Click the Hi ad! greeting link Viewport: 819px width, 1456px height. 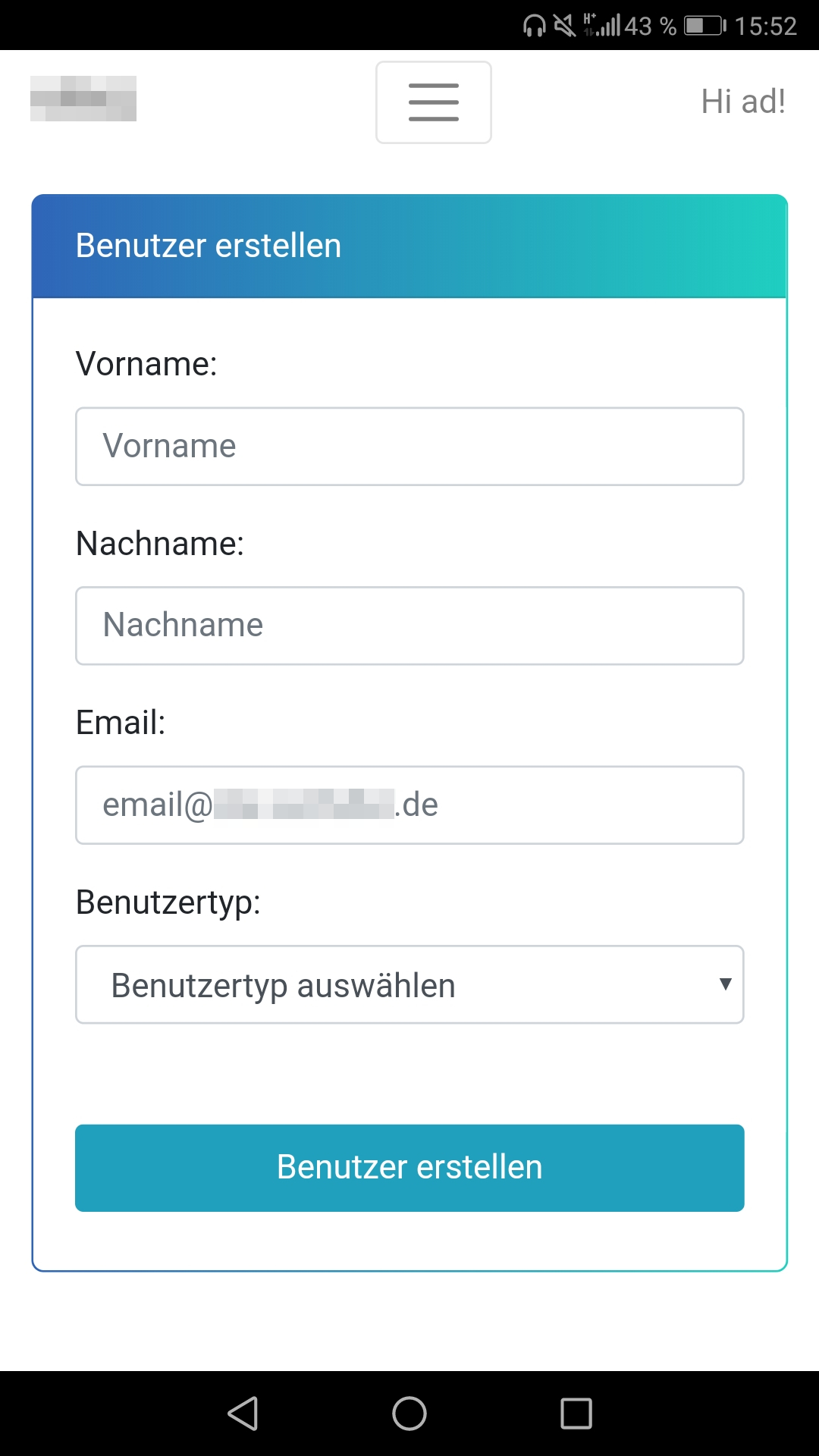tap(743, 102)
